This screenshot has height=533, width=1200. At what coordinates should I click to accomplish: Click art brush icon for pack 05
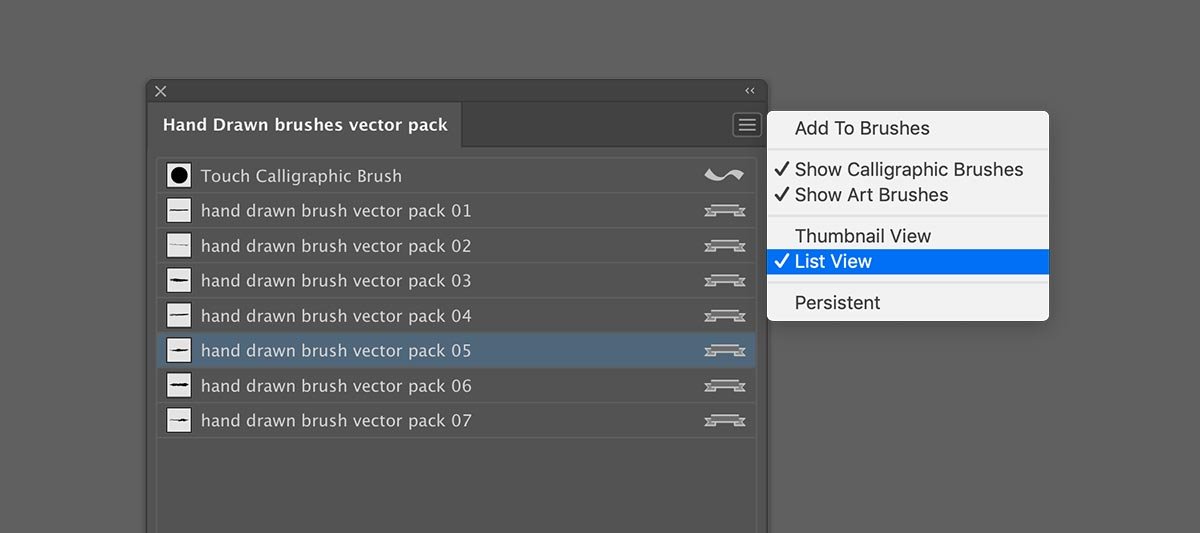click(724, 351)
